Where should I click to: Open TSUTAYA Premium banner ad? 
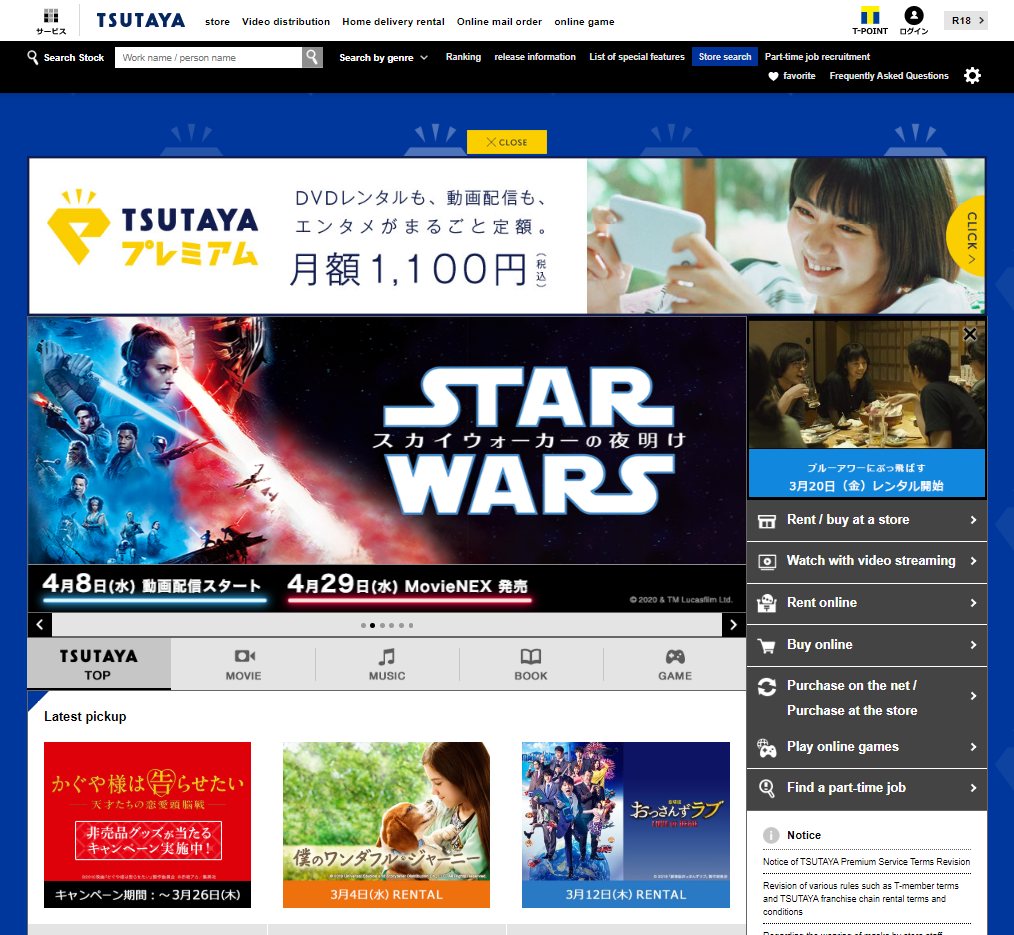point(506,236)
